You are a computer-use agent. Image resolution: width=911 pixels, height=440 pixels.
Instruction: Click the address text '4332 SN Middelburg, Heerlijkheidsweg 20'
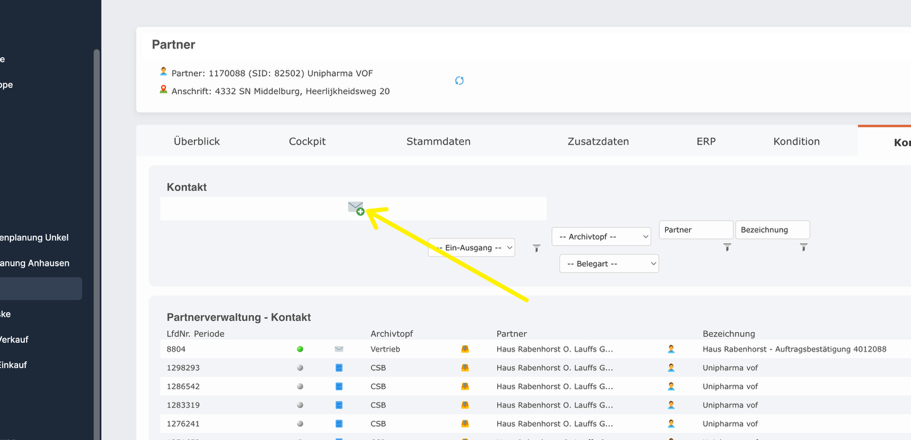(x=302, y=91)
